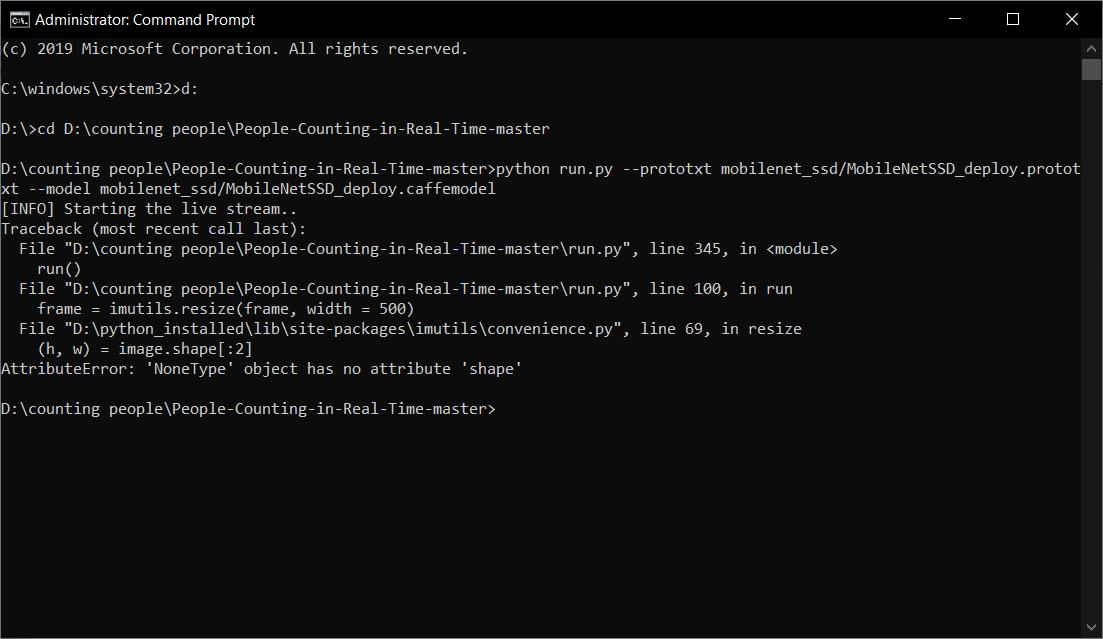Screen dimensions: 1103x639
Task: Click the run() call line in traceback
Action: 55,268
